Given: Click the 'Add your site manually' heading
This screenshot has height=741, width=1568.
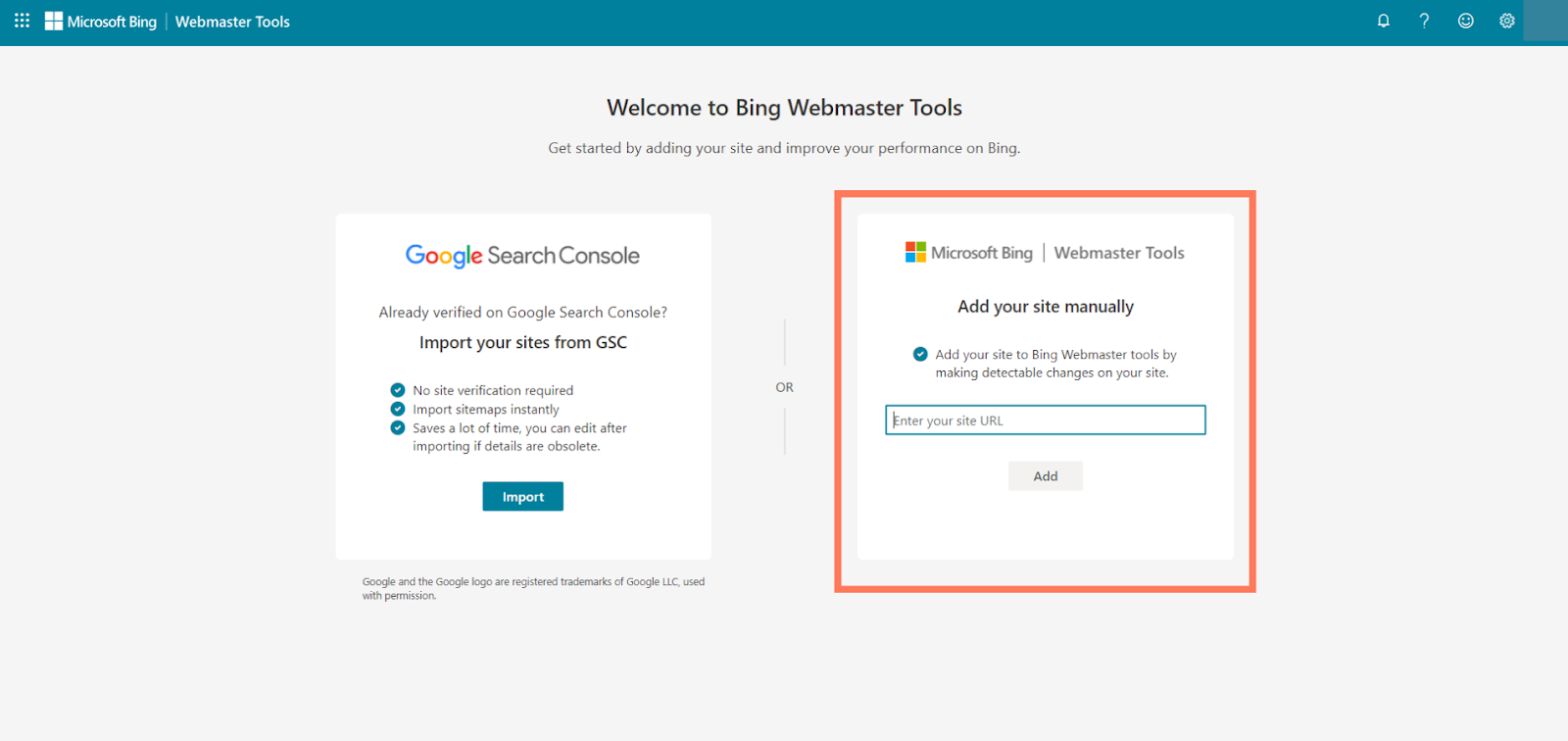Looking at the screenshot, I should [x=1045, y=307].
